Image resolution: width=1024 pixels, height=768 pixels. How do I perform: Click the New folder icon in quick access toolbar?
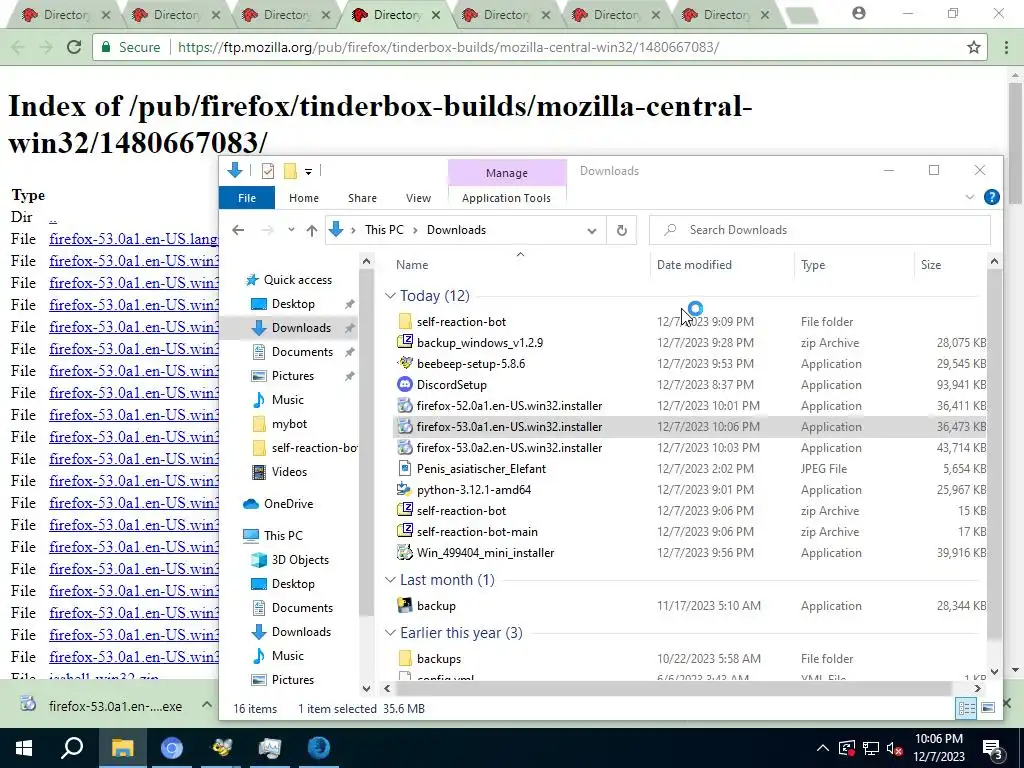(290, 171)
